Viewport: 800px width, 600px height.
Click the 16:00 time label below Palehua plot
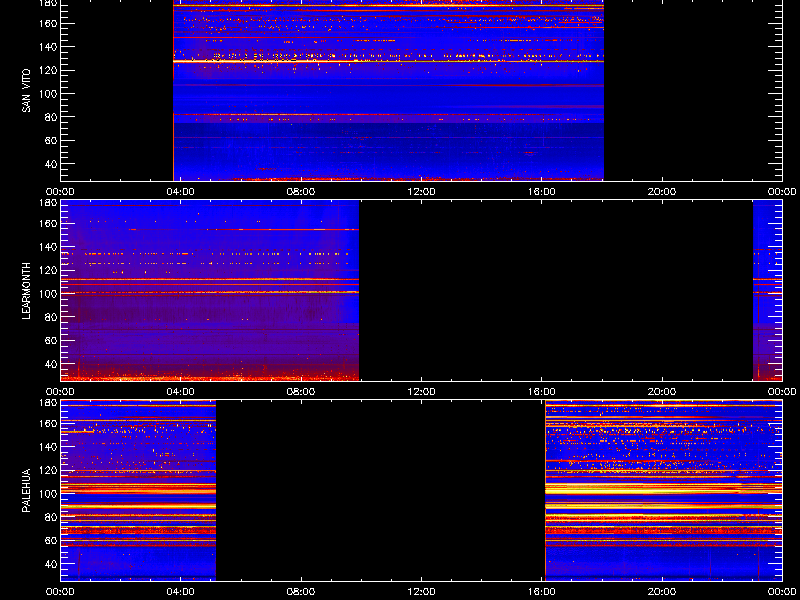542,592
